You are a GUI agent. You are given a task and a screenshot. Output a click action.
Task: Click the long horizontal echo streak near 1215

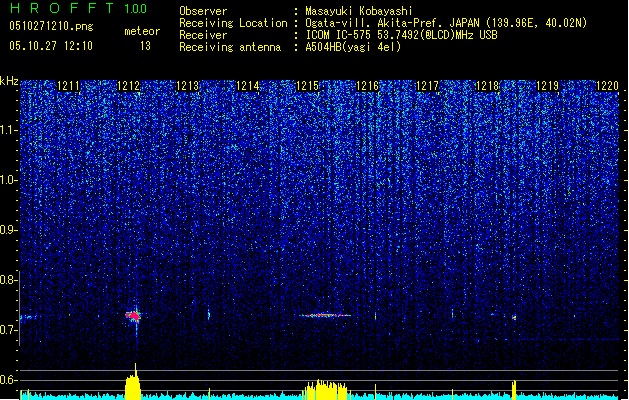pyautogui.click(x=325, y=315)
